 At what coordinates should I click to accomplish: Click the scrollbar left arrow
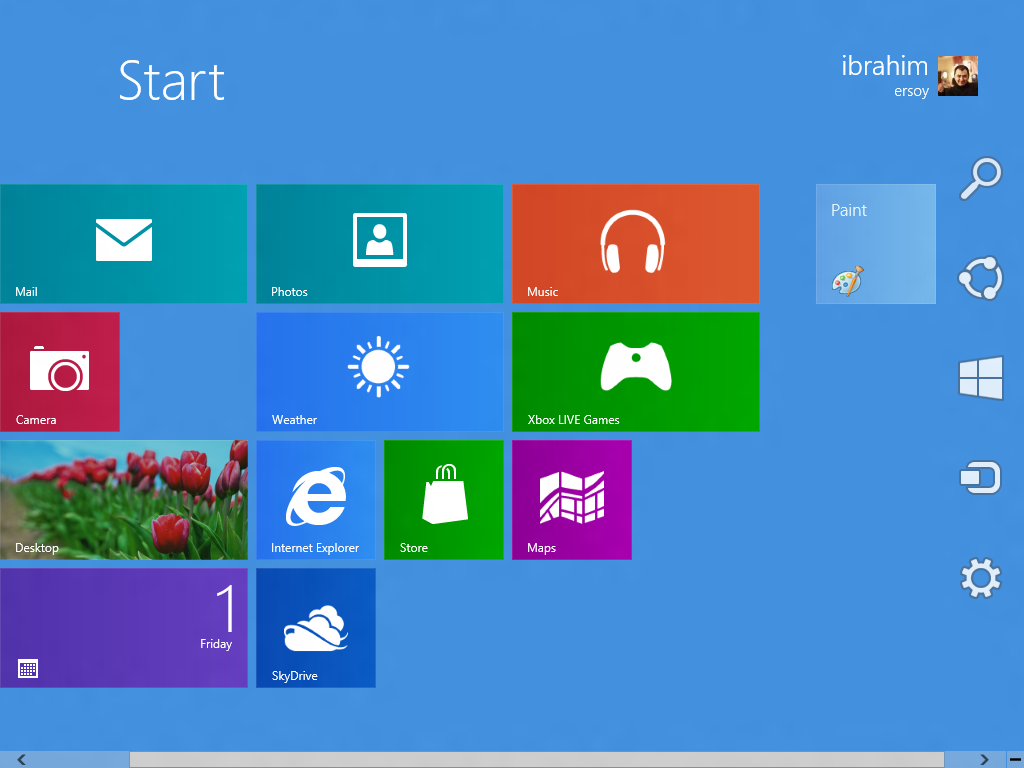[x=22, y=760]
